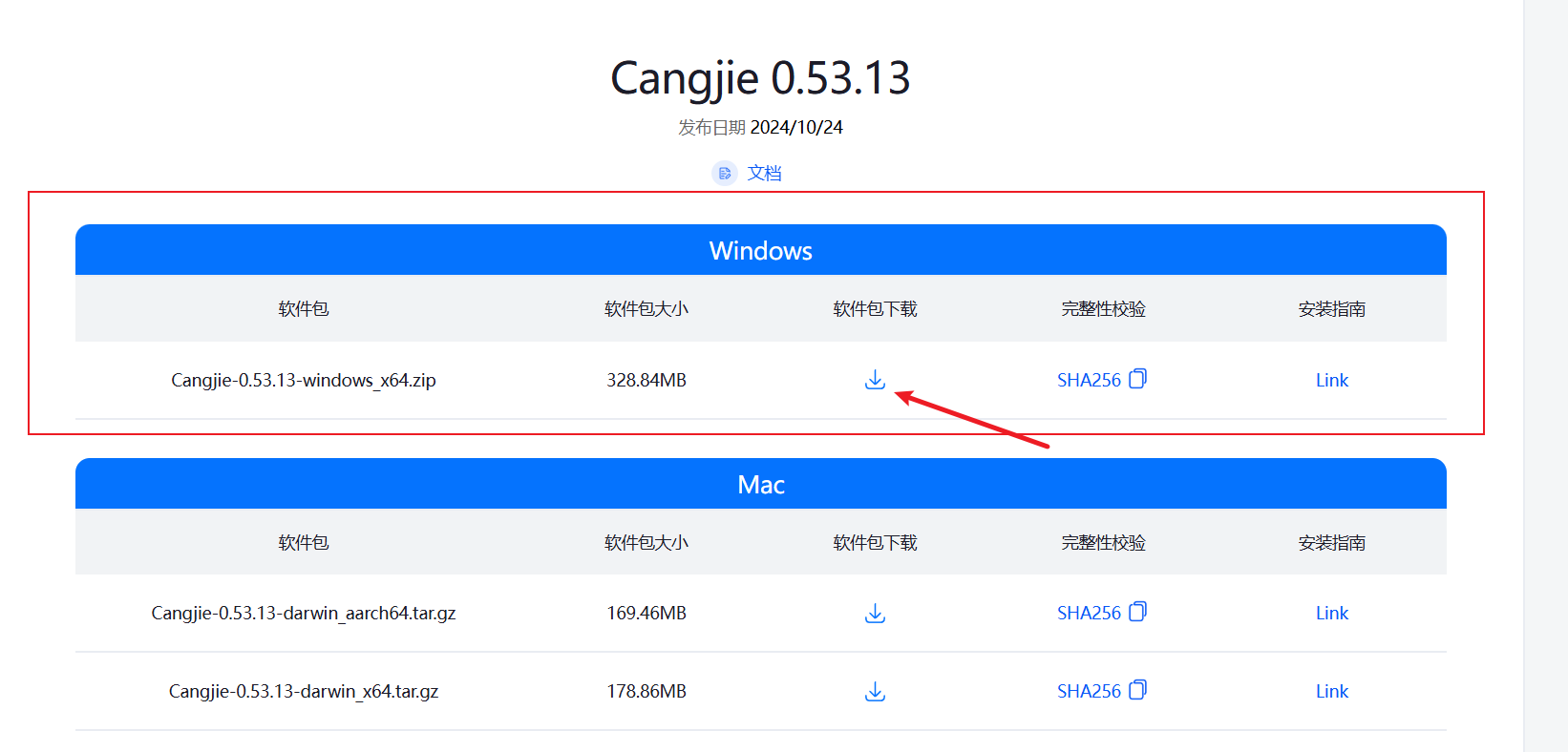Click 软件包大小 column header in Mac table
Screen dimensions: 1568x752
coord(646,542)
